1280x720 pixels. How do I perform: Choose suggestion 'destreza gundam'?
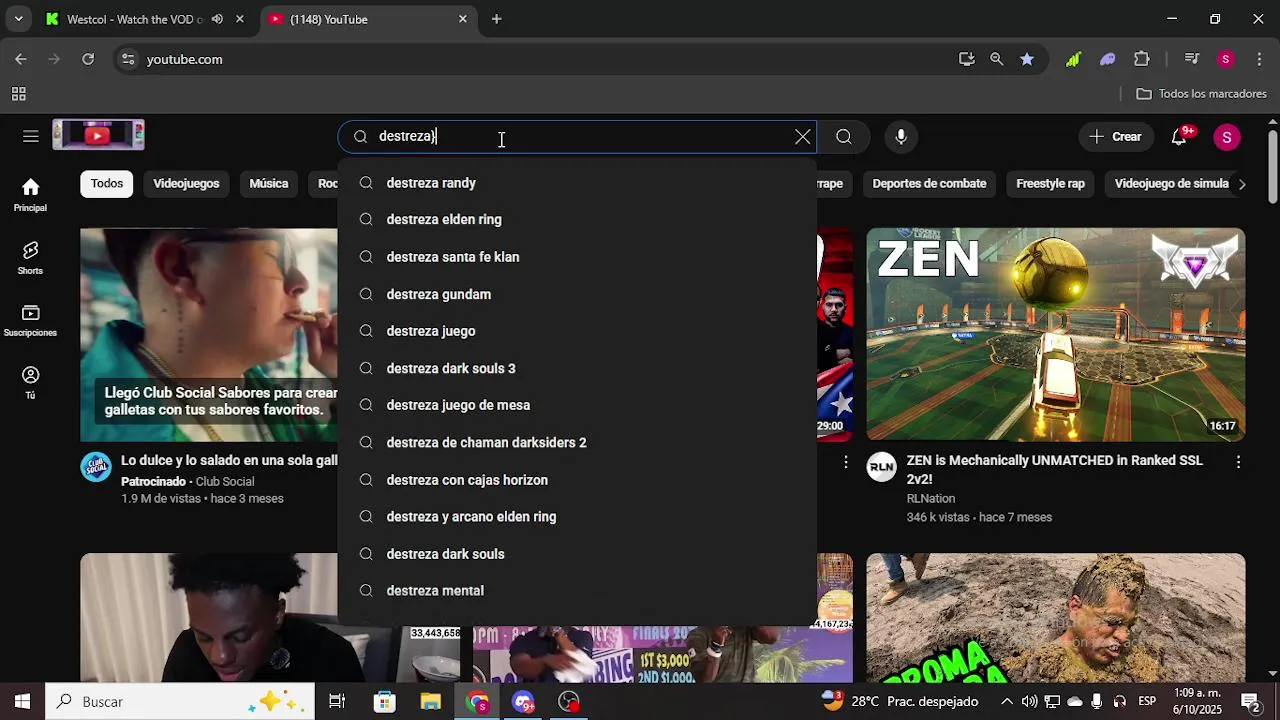[577, 294]
